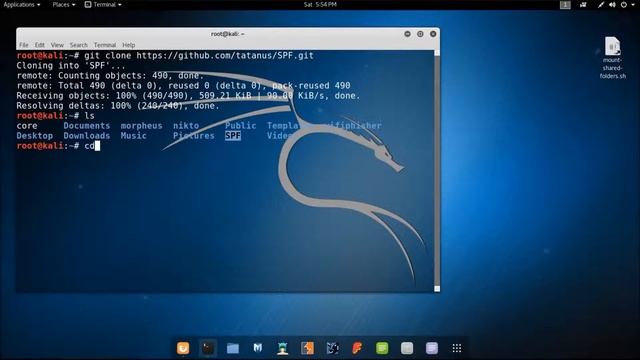
Task: Click the 'cd' command at prompt cursor
Action: (x=89, y=146)
